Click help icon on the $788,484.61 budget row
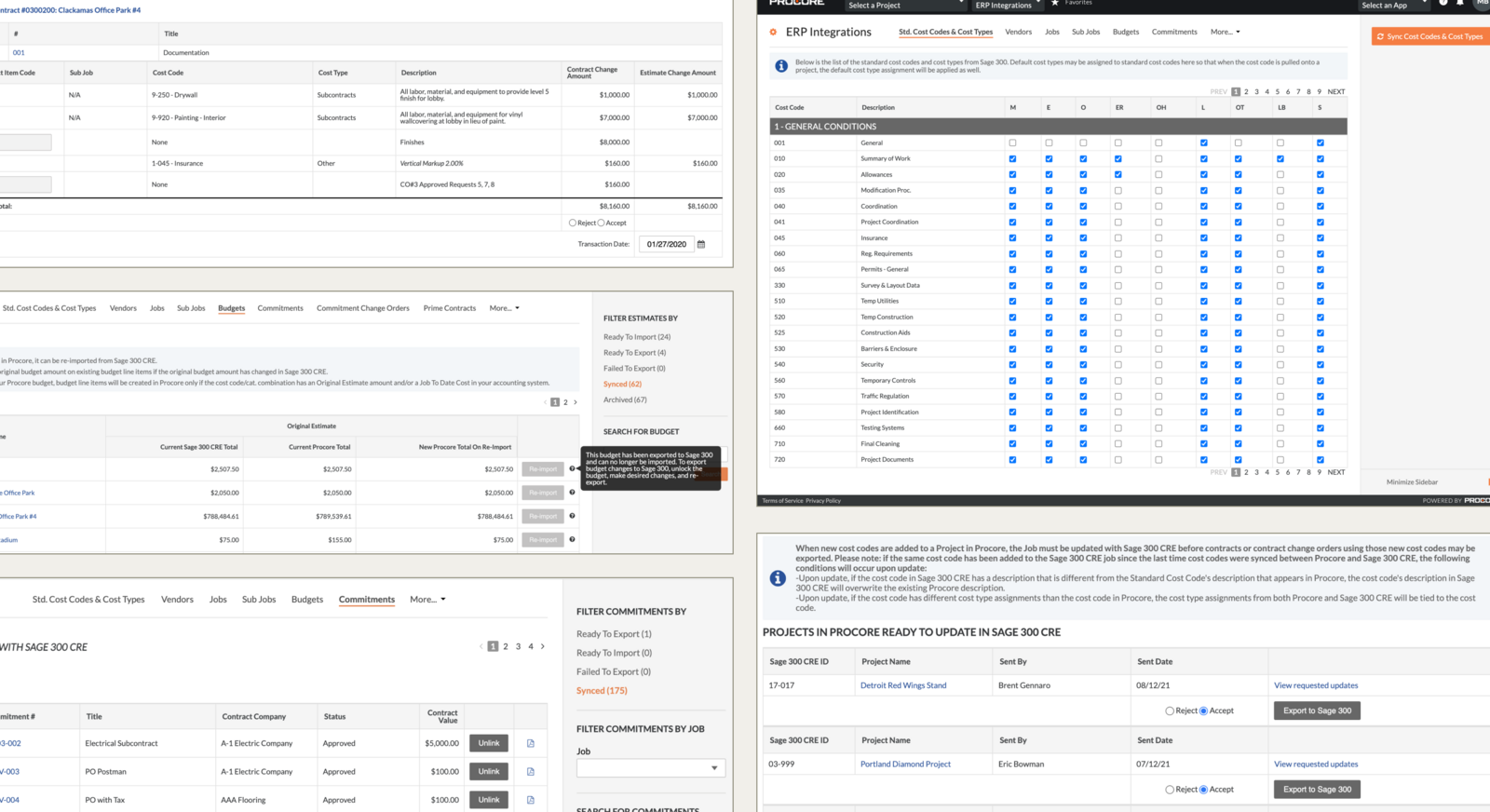 pyautogui.click(x=572, y=516)
